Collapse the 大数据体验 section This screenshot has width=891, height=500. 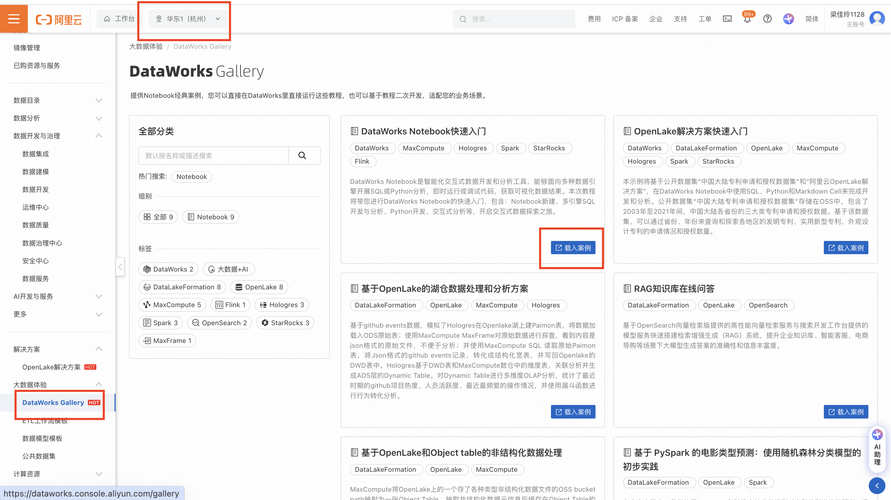point(57,385)
